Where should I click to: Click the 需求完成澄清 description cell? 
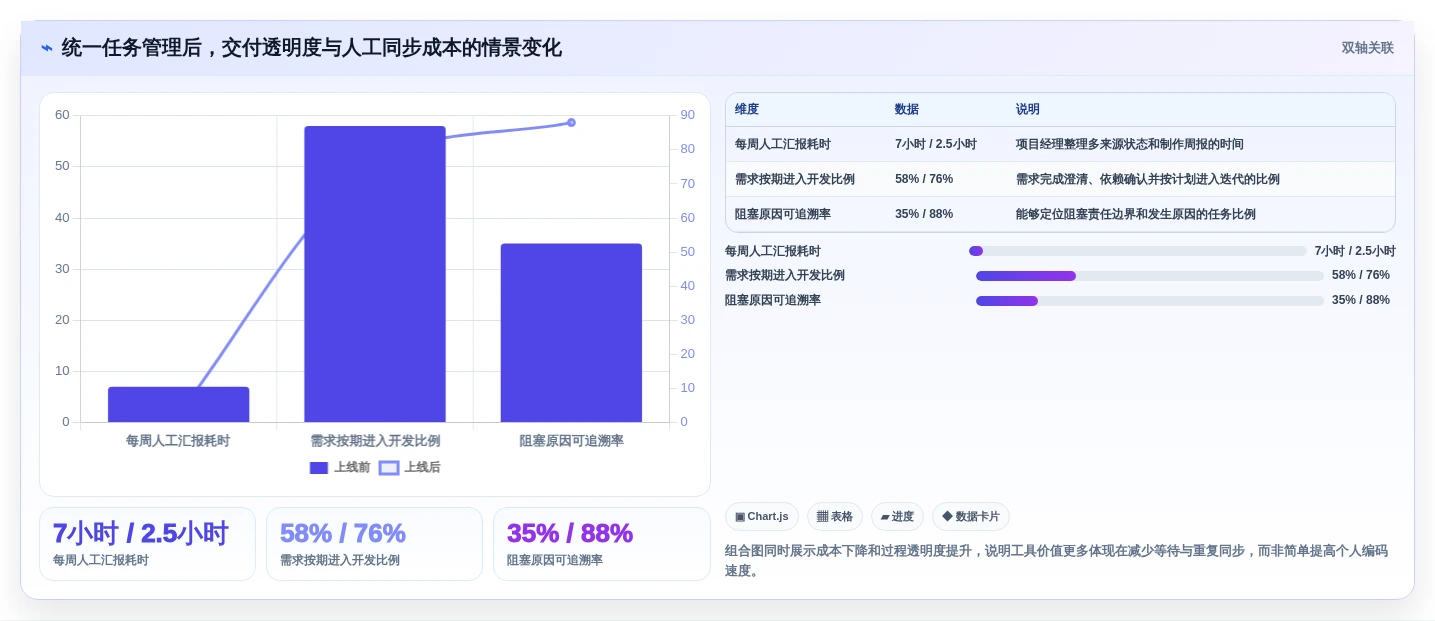1148,179
